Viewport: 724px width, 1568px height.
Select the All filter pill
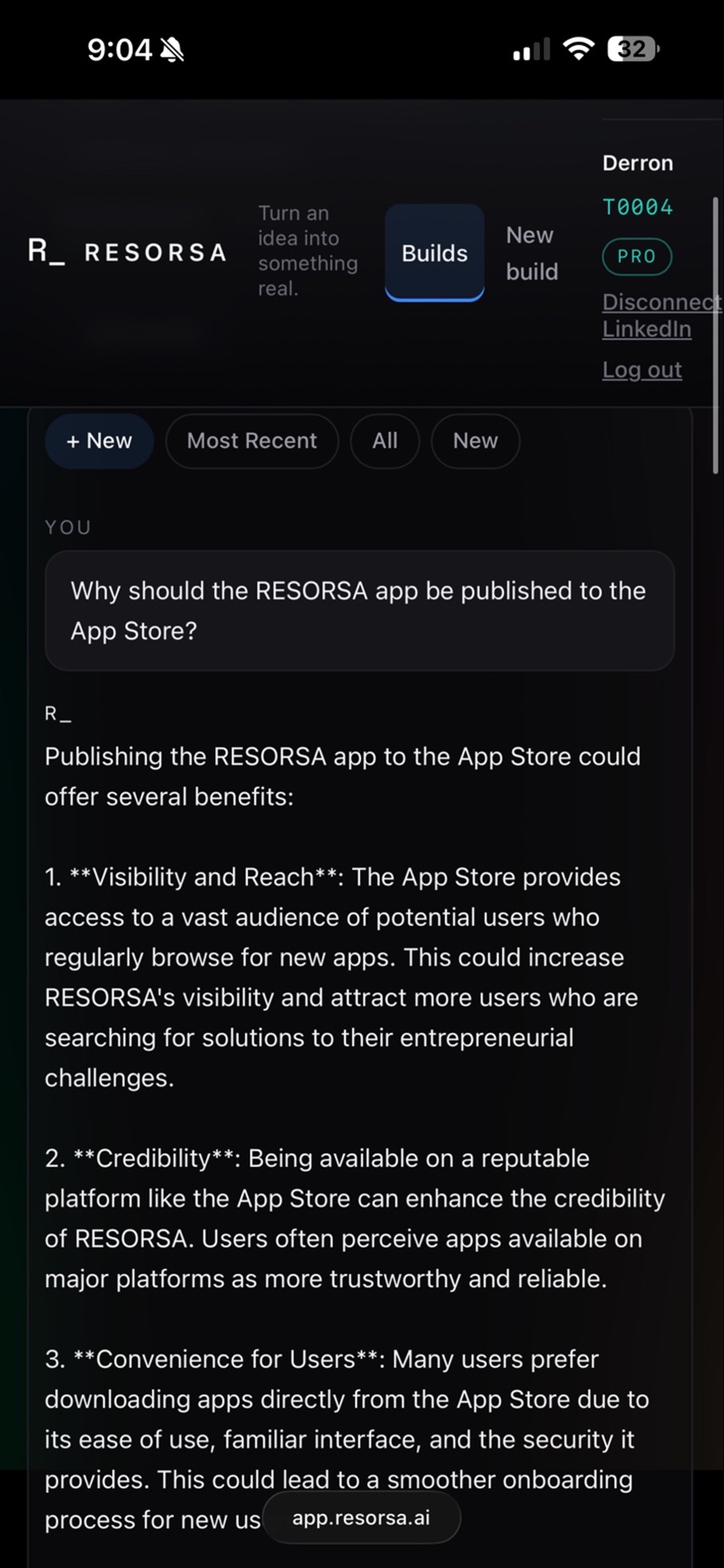[385, 440]
